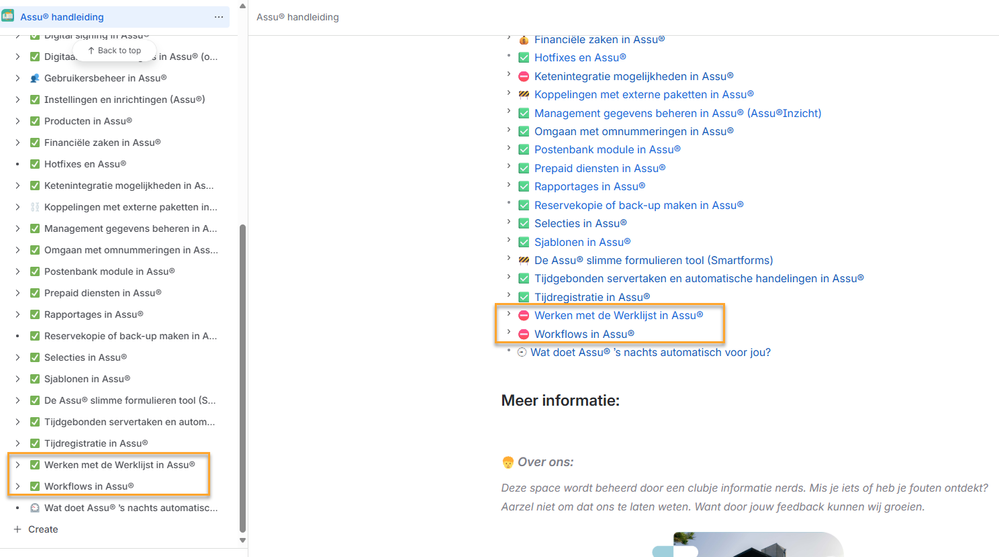This screenshot has width=999, height=557.
Task: Click red icon beside Werken met de Werklijst link
Action: [524, 315]
